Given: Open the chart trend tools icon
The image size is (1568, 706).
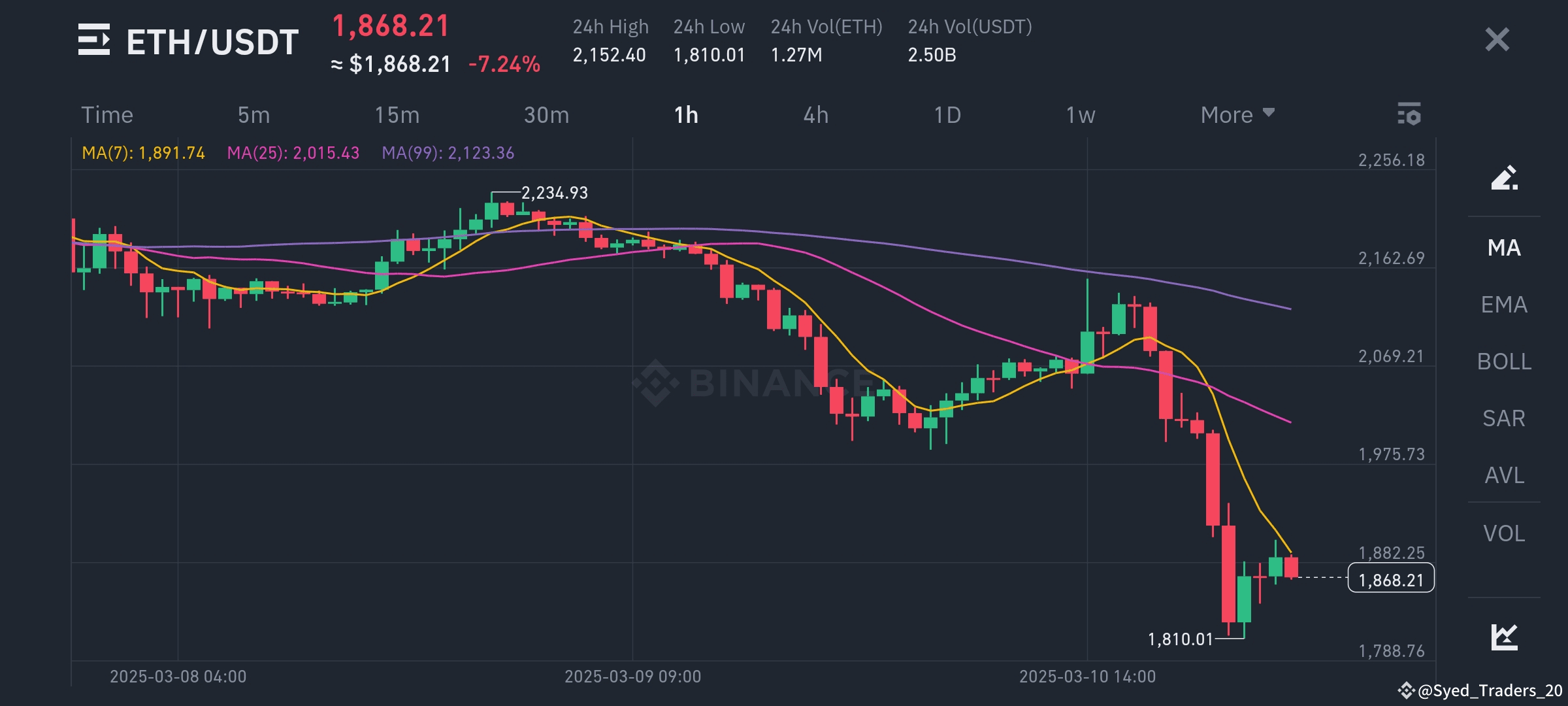Looking at the screenshot, I should tap(1504, 637).
